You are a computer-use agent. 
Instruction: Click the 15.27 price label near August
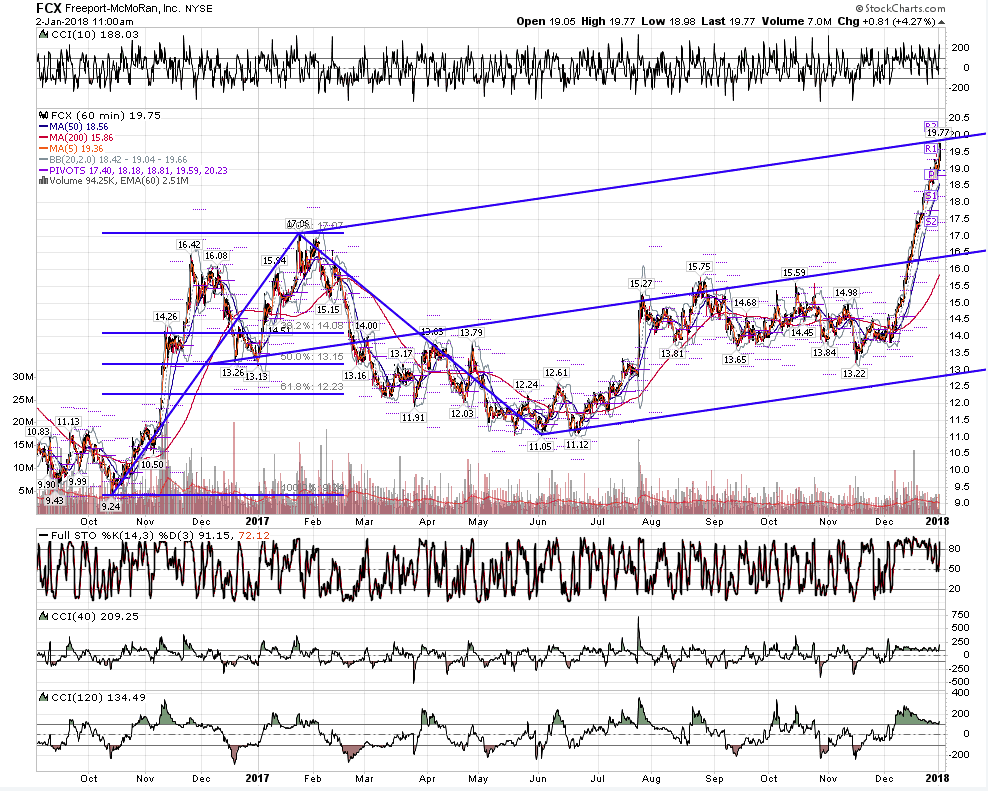point(641,284)
